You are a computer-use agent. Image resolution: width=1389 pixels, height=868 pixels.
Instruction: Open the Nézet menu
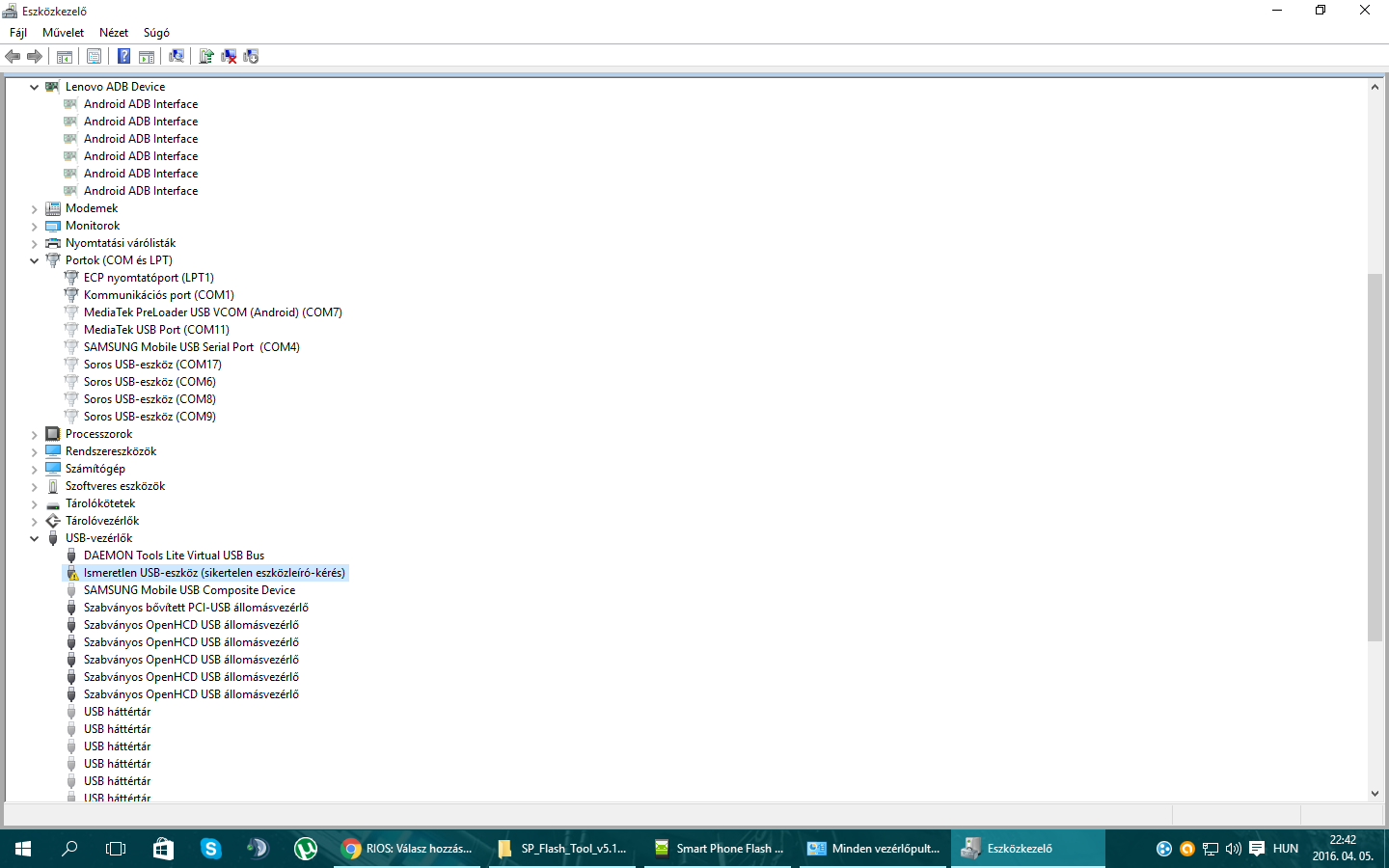coord(114,33)
